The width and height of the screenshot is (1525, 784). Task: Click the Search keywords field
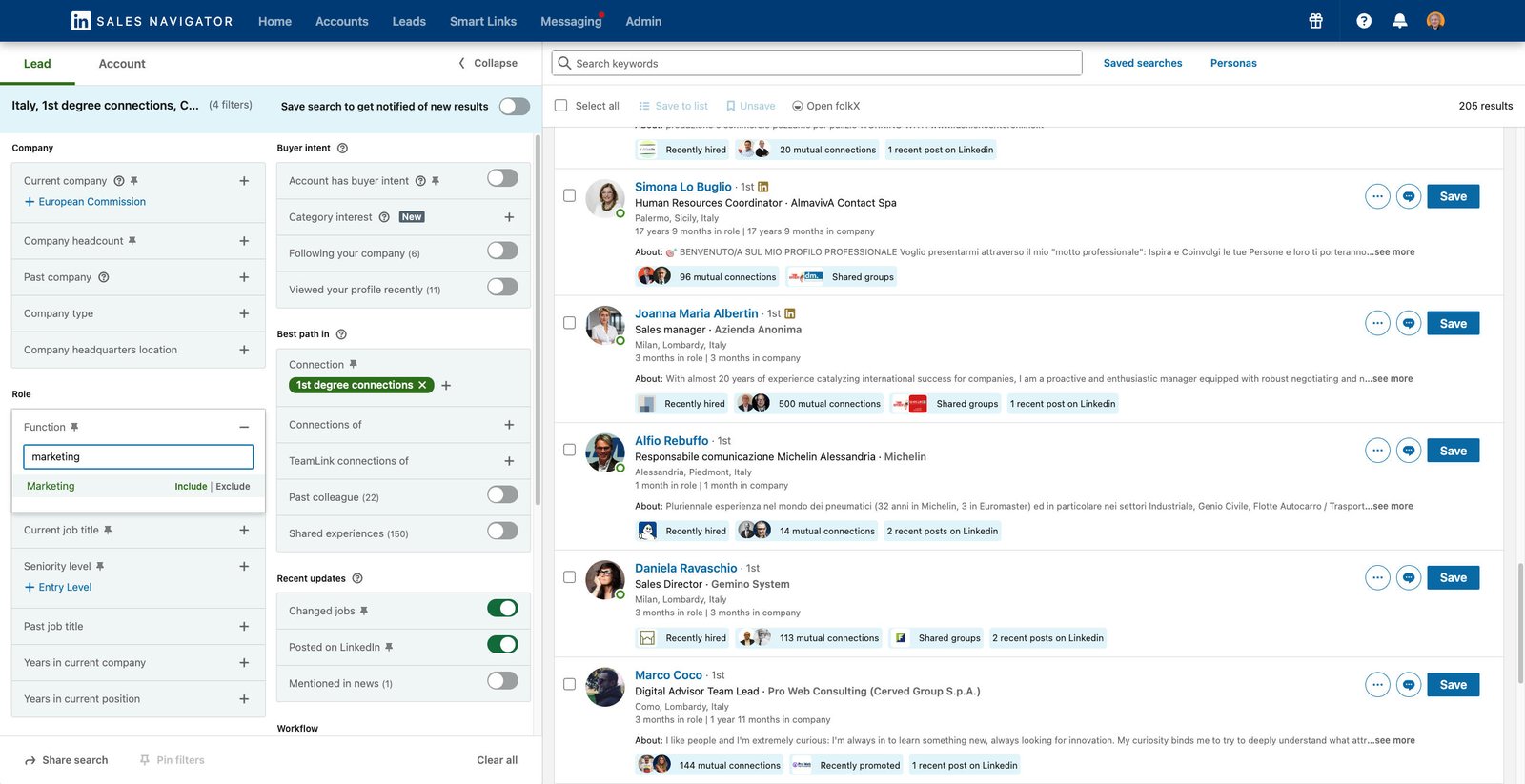[817, 63]
